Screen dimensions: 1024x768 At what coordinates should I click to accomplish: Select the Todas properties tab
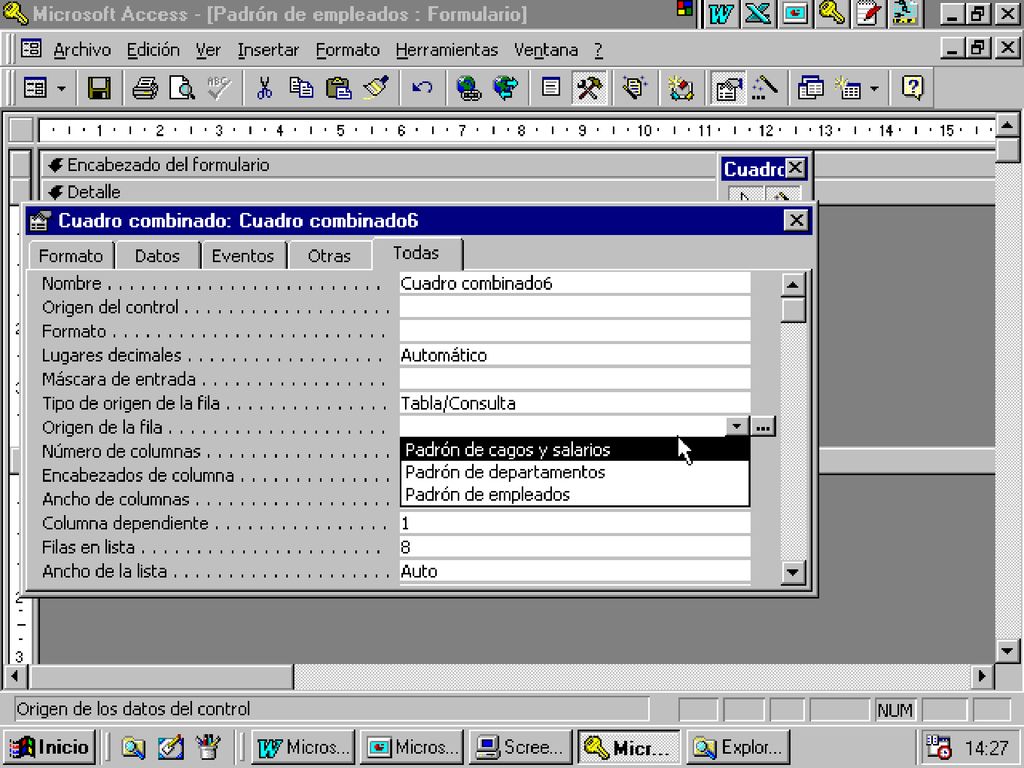[x=416, y=253]
